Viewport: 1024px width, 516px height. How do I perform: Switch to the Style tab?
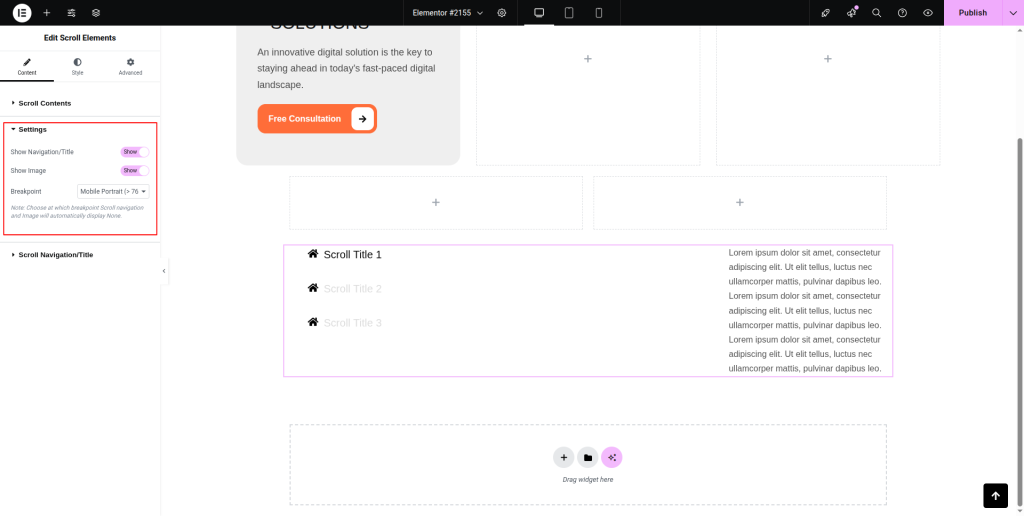coord(78,67)
